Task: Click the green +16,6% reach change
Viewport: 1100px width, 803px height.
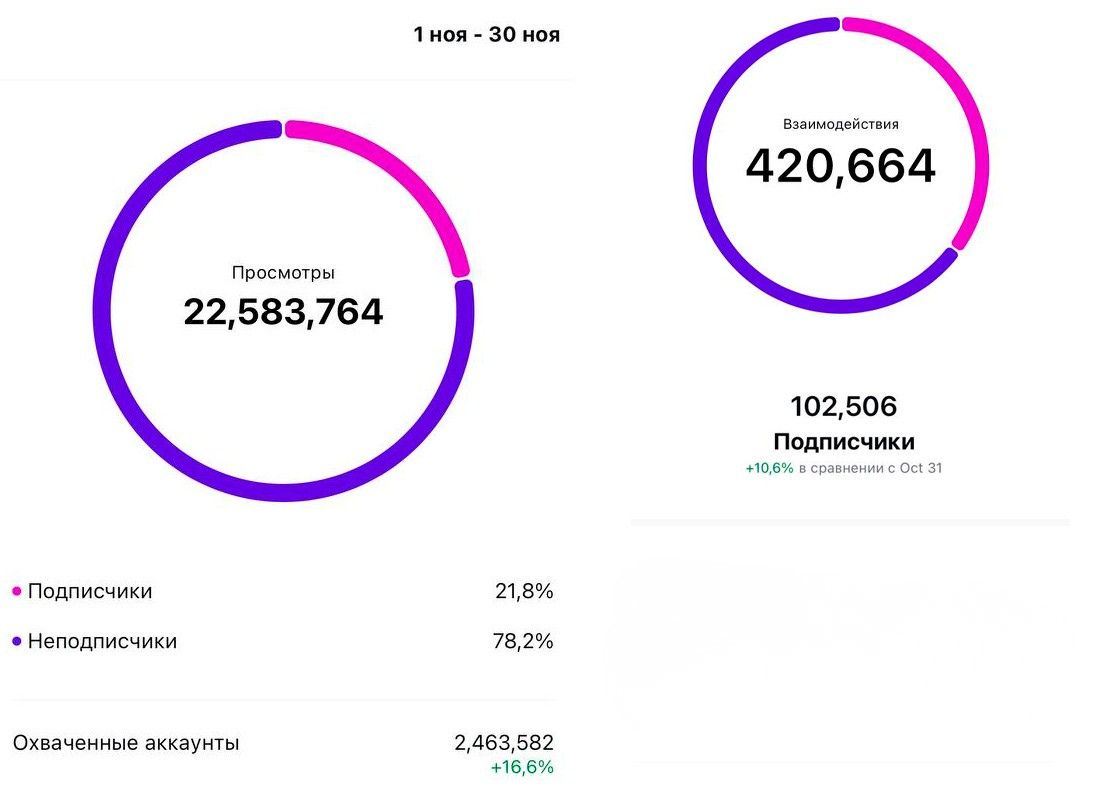Action: click(521, 767)
